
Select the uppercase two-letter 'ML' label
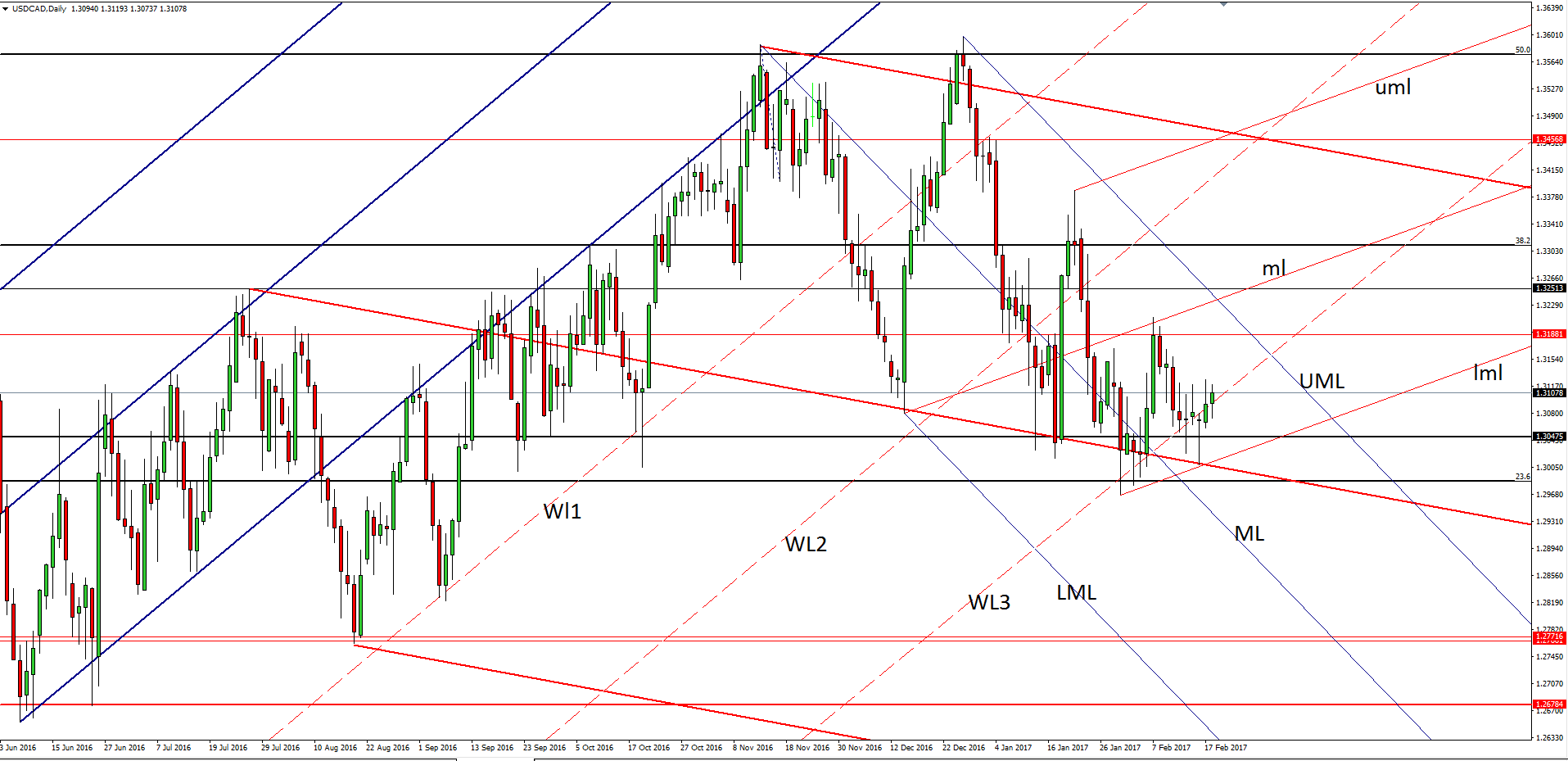[1249, 534]
